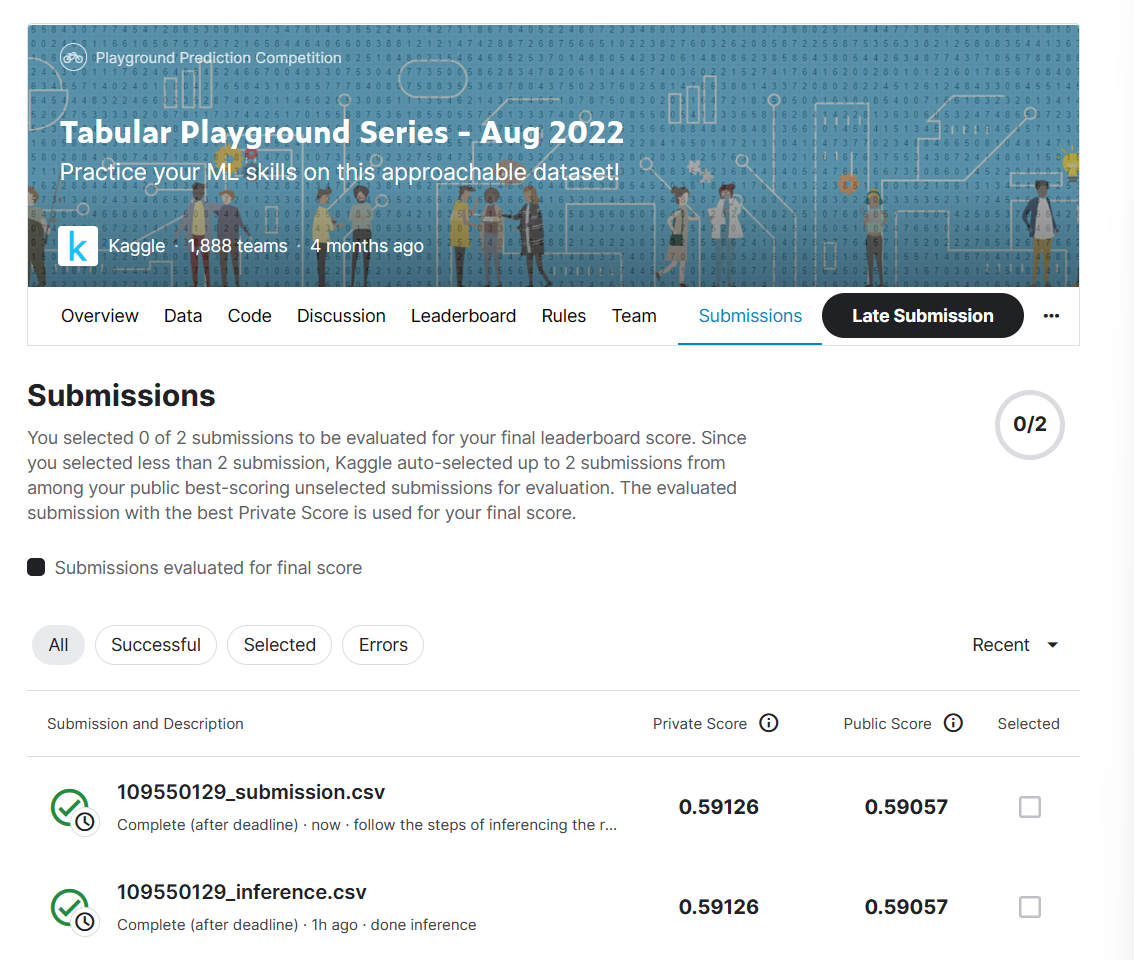Click the Kaggle host name link
This screenshot has height=960, width=1134.
click(x=137, y=246)
